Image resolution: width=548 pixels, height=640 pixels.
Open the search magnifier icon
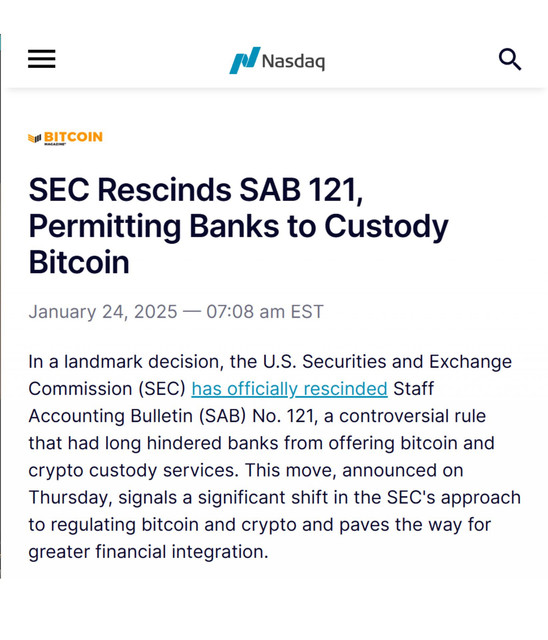point(510,60)
